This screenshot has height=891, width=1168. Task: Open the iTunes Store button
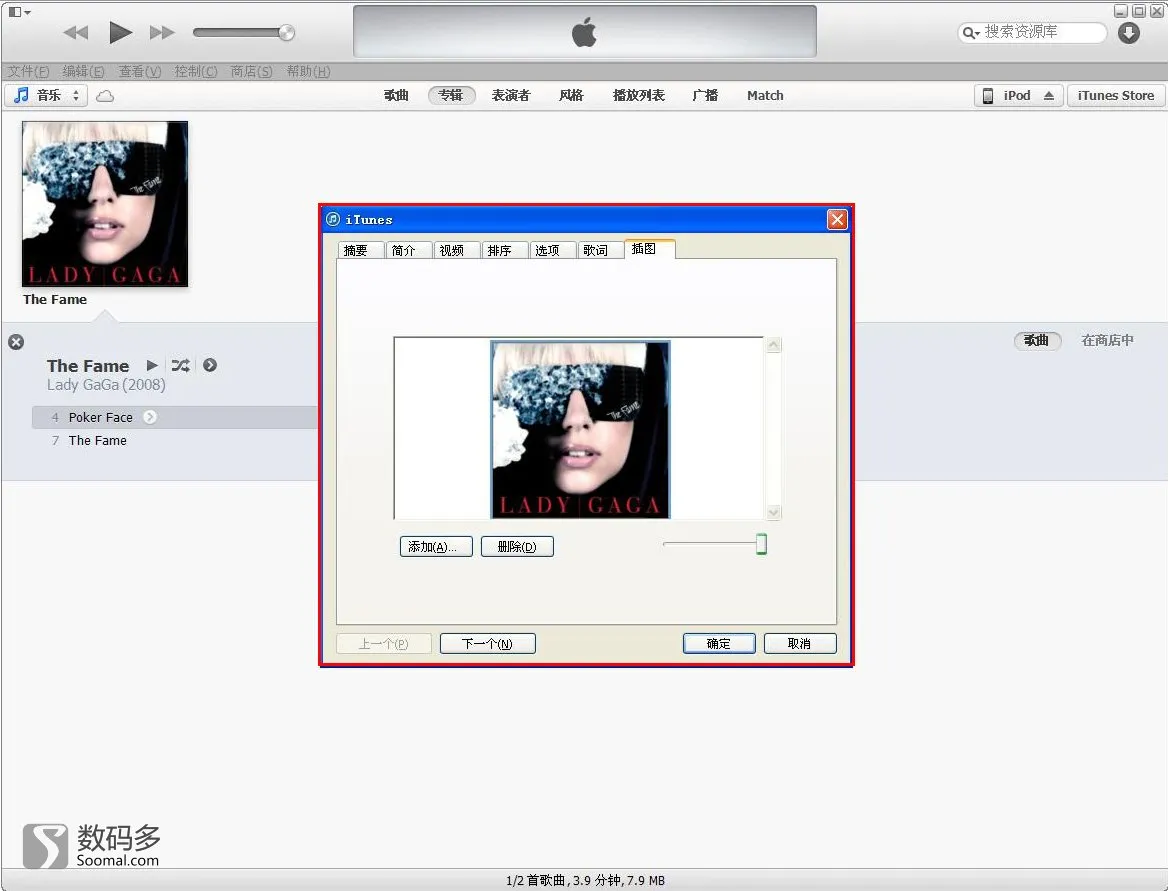[x=1115, y=95]
